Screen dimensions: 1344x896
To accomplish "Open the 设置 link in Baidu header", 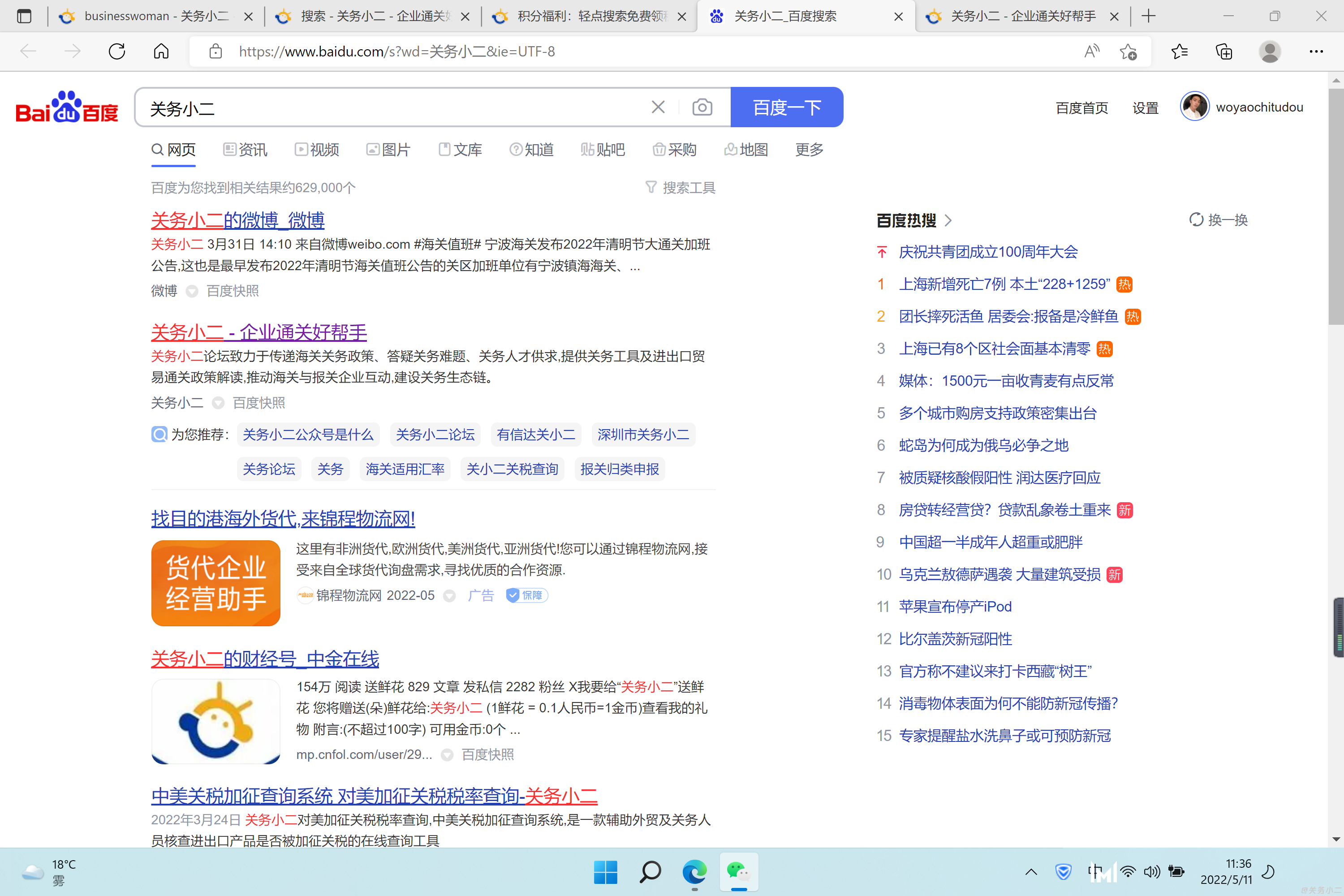I will (x=1145, y=108).
